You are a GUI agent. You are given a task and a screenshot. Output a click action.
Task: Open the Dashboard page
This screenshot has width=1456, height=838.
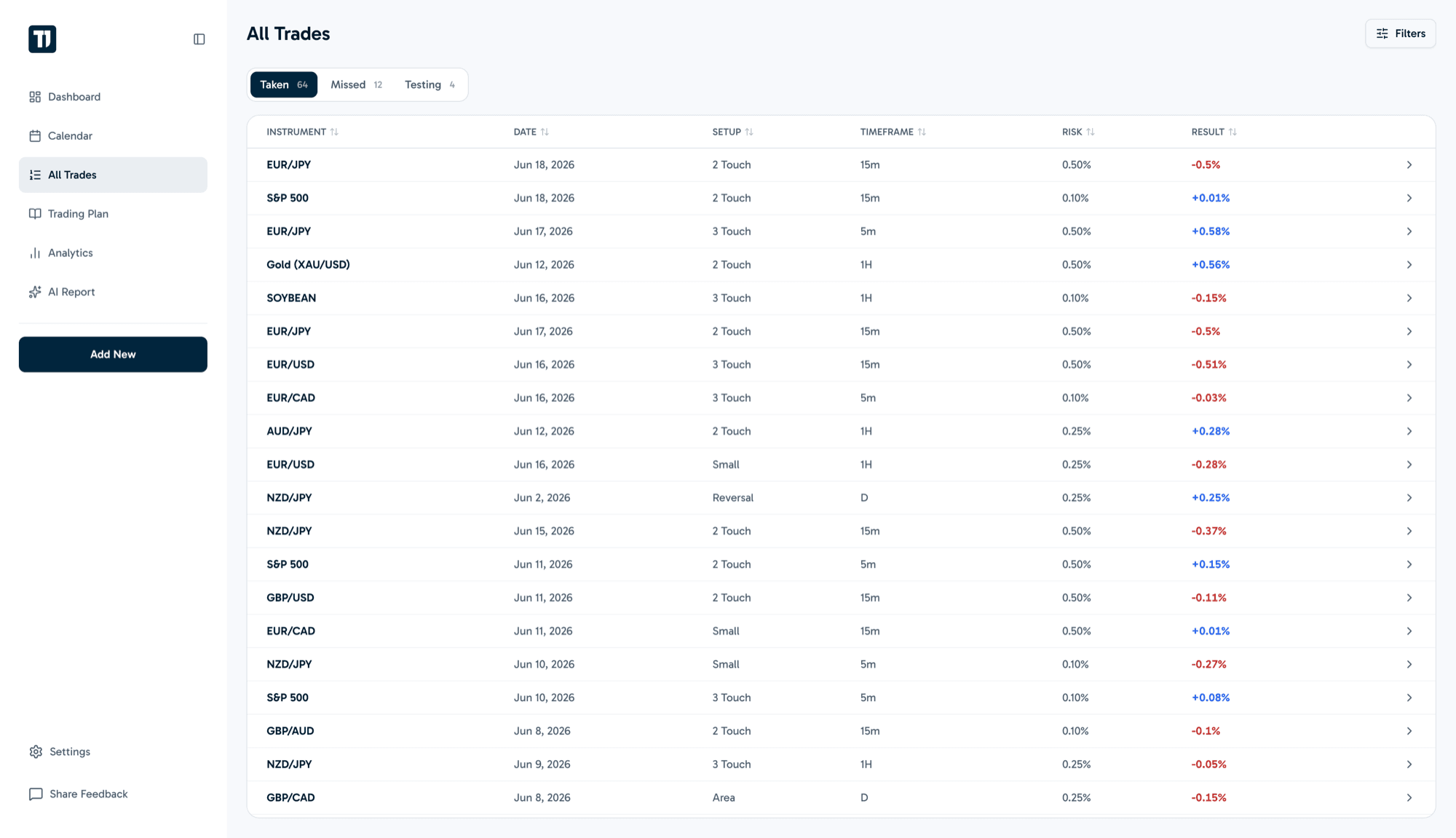pyautogui.click(x=113, y=97)
